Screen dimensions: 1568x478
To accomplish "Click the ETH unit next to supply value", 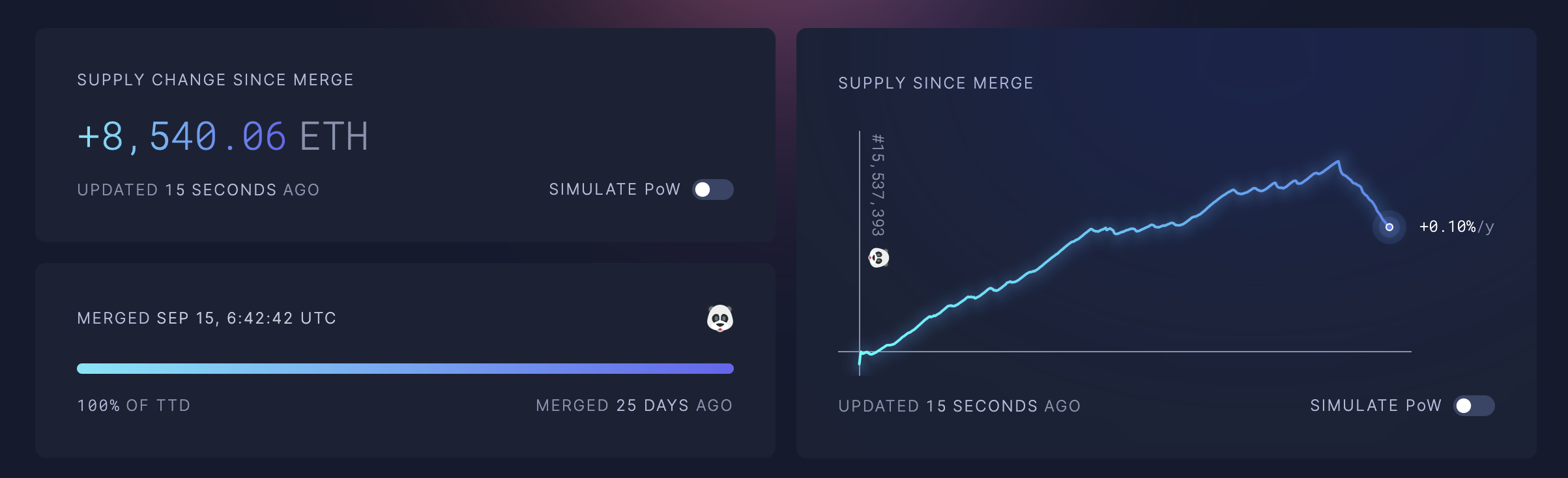I will pyautogui.click(x=334, y=137).
